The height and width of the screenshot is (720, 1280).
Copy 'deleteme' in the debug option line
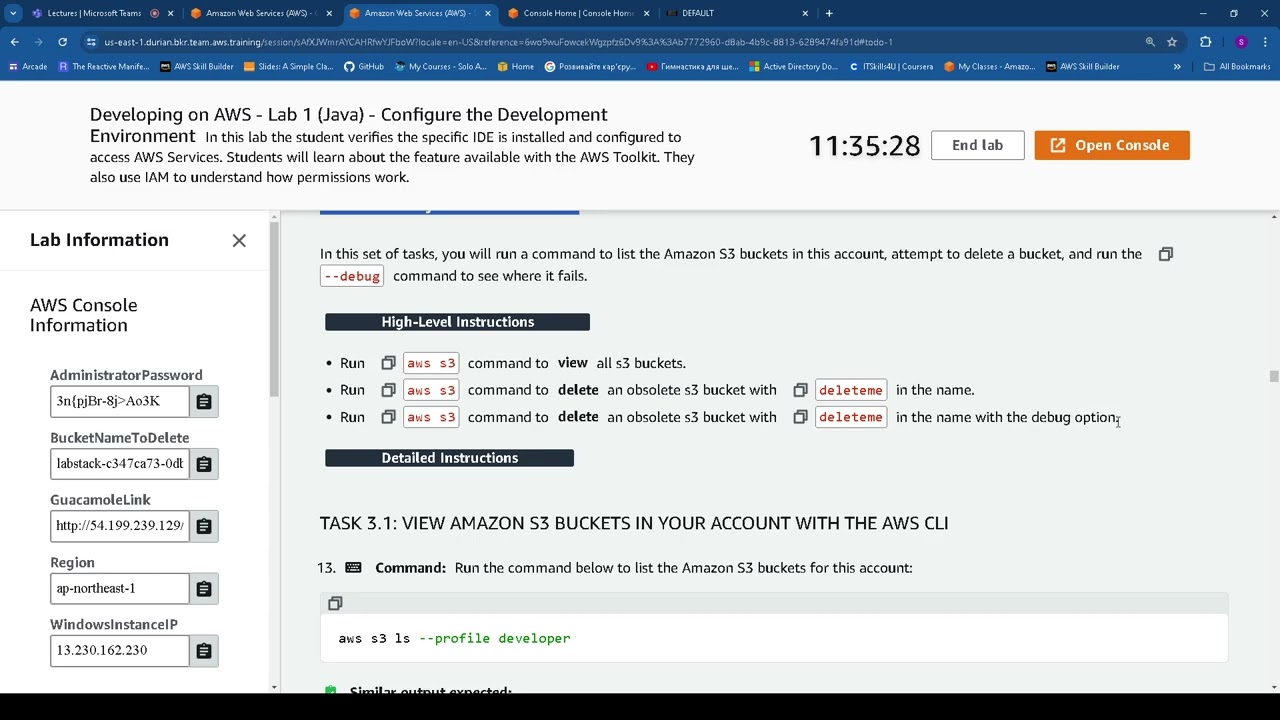(800, 417)
